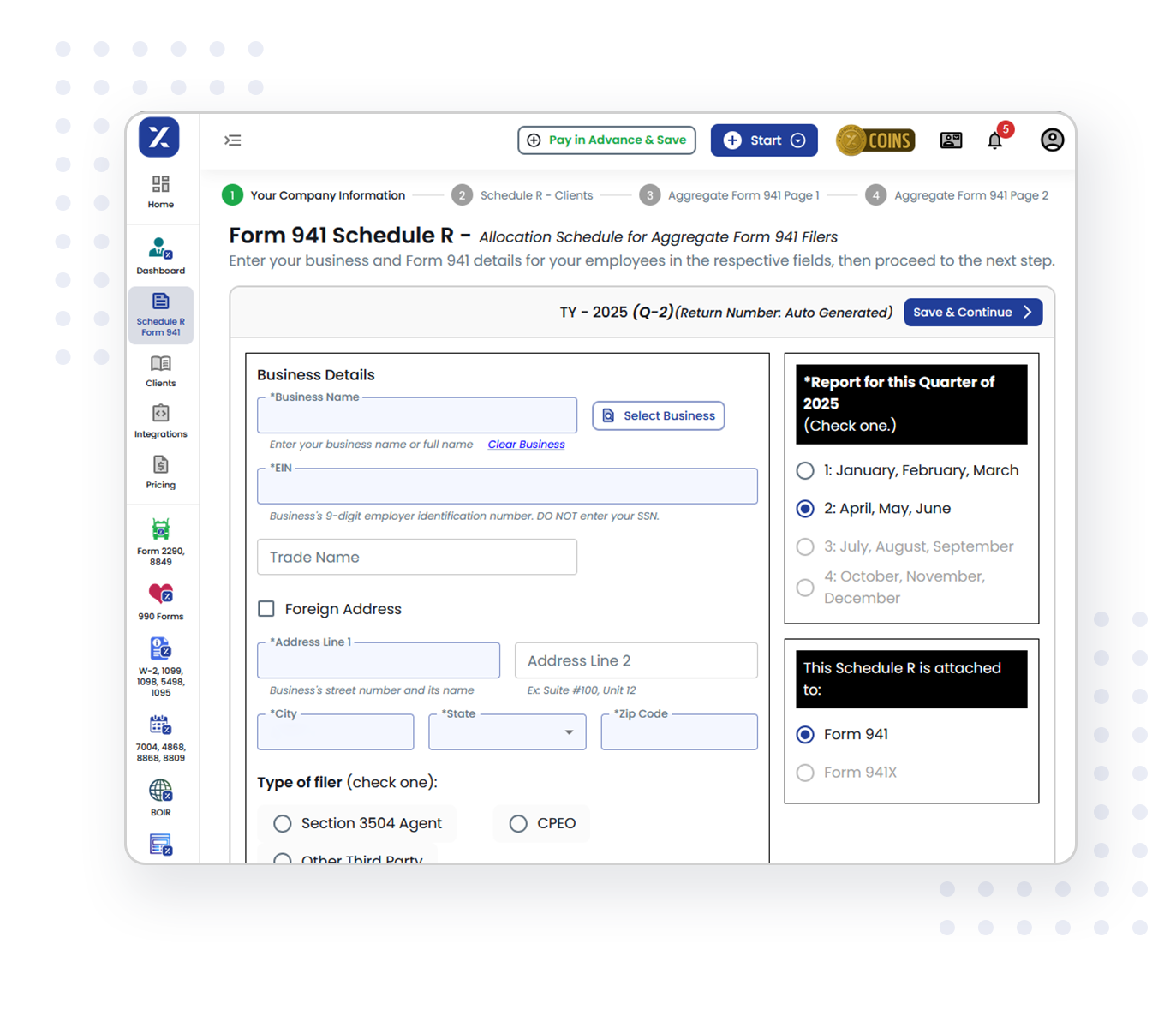This screenshot has height=1015, width=1176.
Task: Open the user account profile menu
Action: click(x=1052, y=140)
